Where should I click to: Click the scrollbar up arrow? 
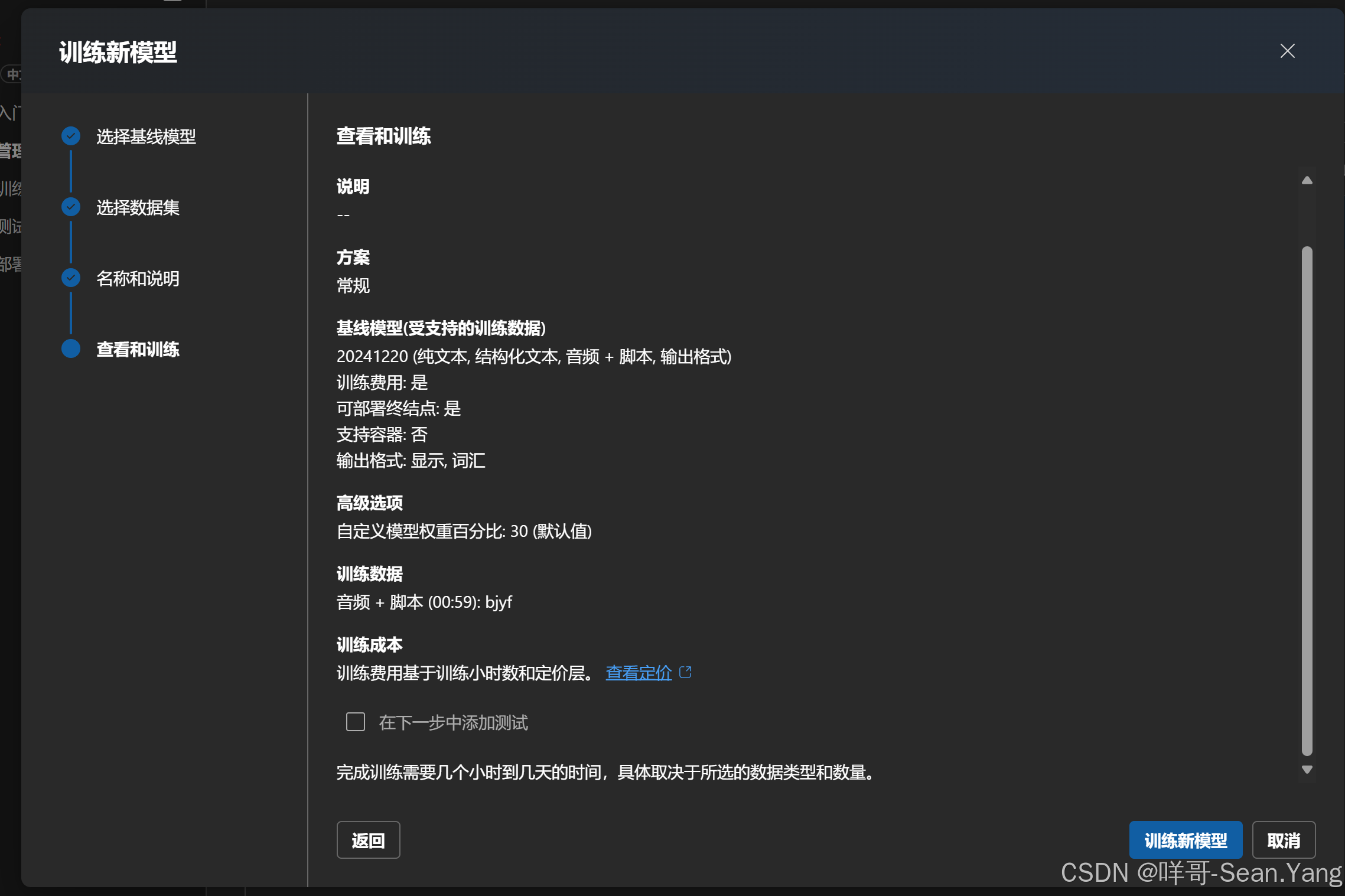pyautogui.click(x=1307, y=180)
